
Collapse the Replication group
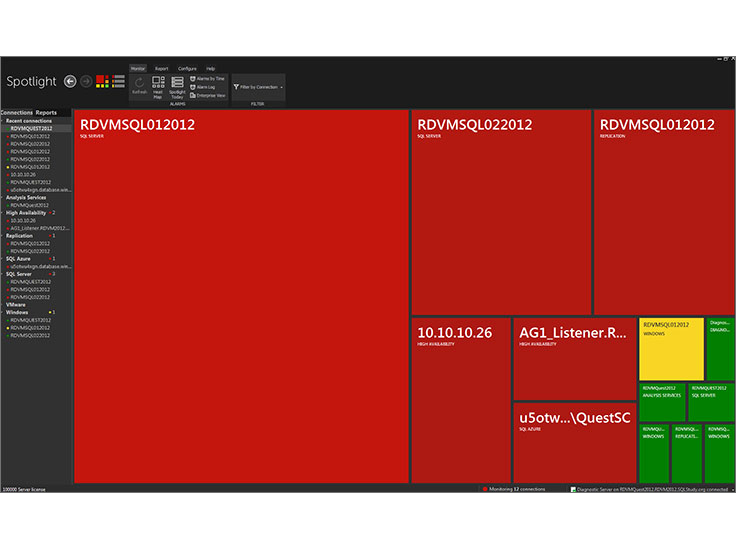[x=3, y=236]
